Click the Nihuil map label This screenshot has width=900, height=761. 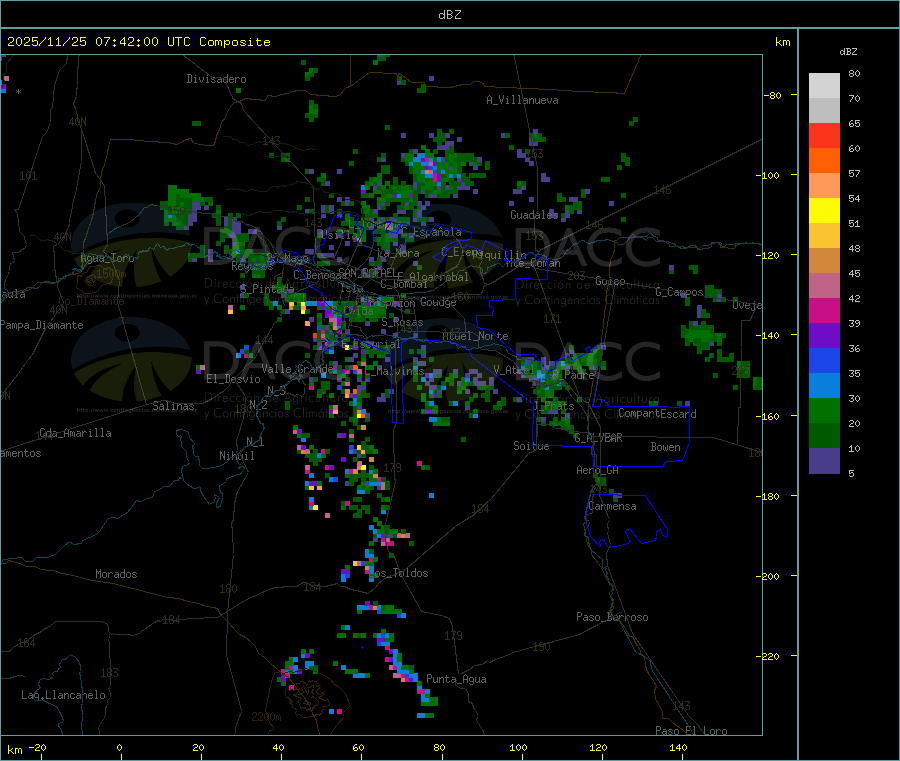tap(236, 456)
